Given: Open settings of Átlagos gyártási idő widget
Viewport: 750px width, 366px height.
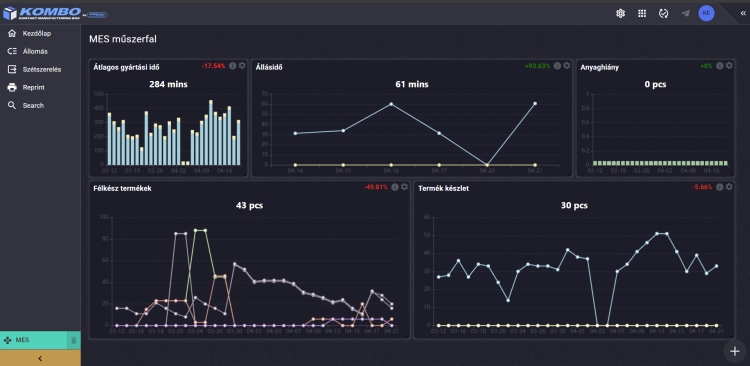Looking at the screenshot, I should (242, 66).
